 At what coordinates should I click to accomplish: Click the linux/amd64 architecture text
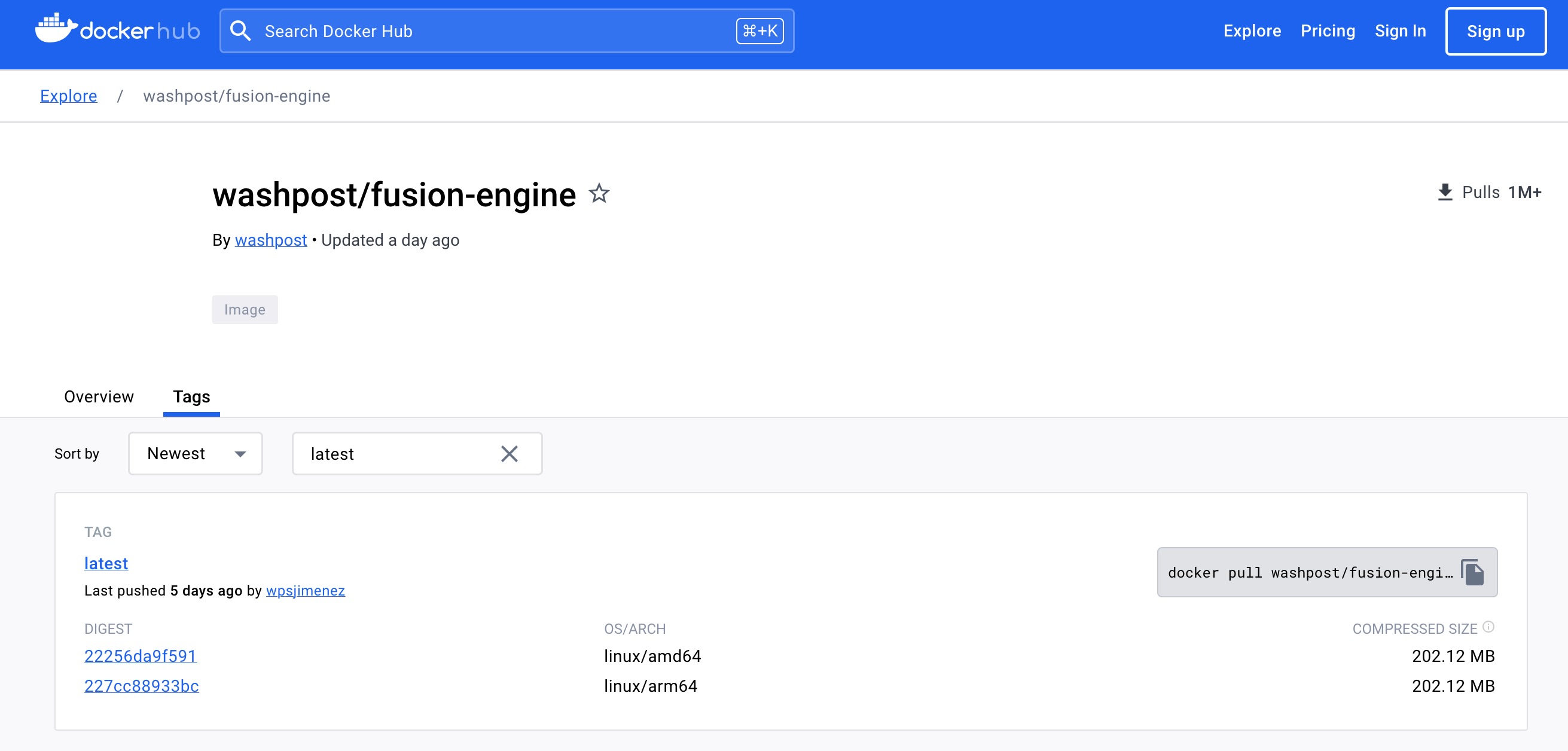coord(652,656)
